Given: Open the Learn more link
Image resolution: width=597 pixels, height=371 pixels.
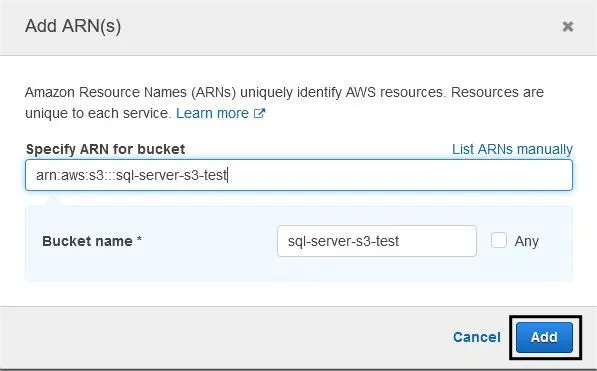Looking at the screenshot, I should pos(212,113).
